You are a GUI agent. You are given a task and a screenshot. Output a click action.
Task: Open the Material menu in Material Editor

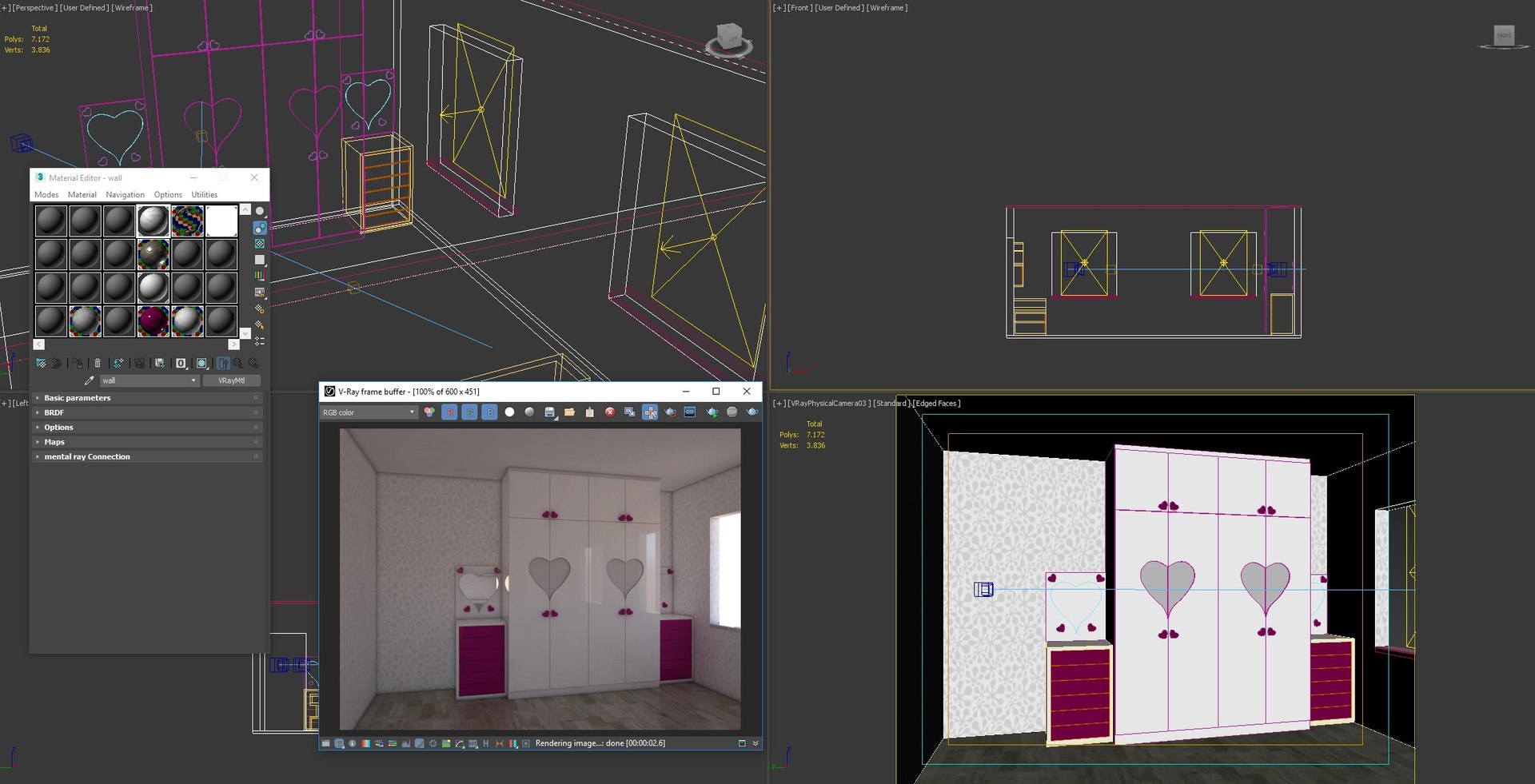coord(82,195)
